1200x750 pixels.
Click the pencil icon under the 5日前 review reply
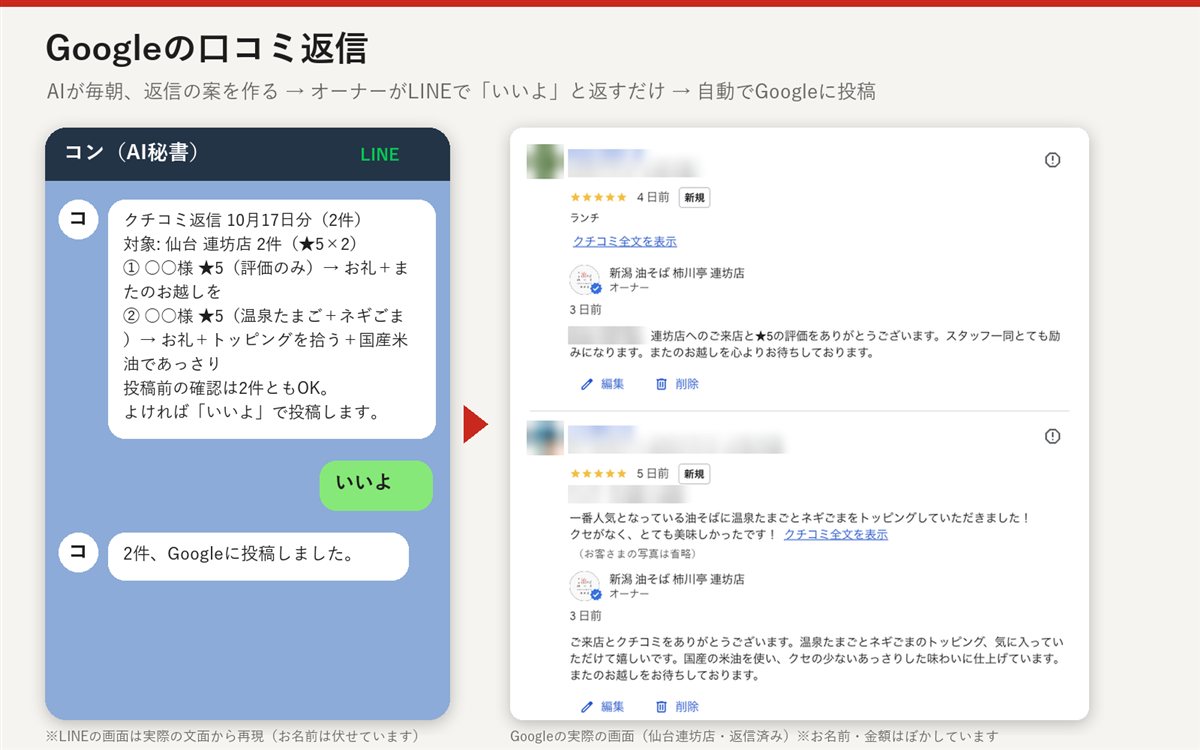[x=587, y=706]
